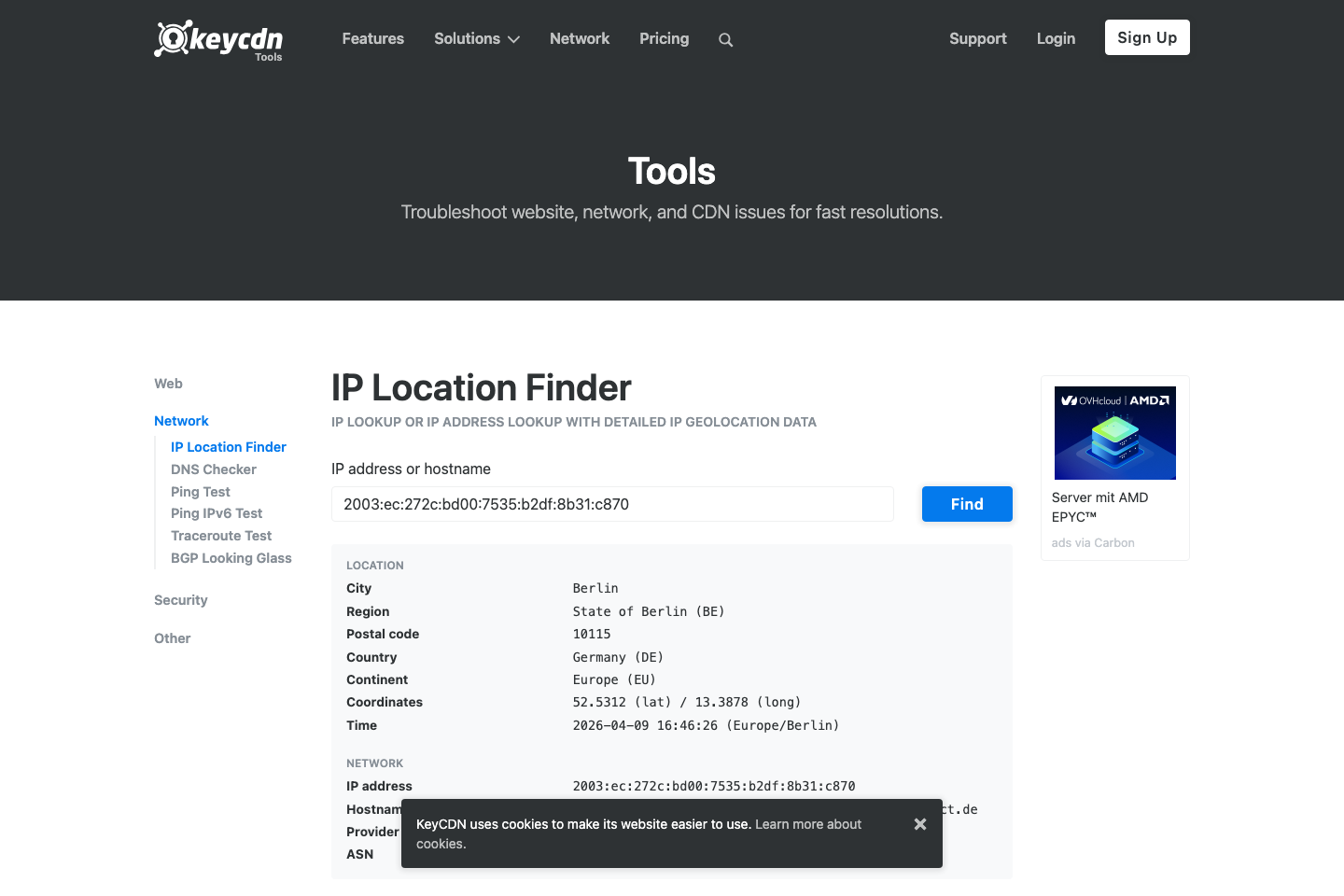Open the Ping Test tool

click(200, 491)
